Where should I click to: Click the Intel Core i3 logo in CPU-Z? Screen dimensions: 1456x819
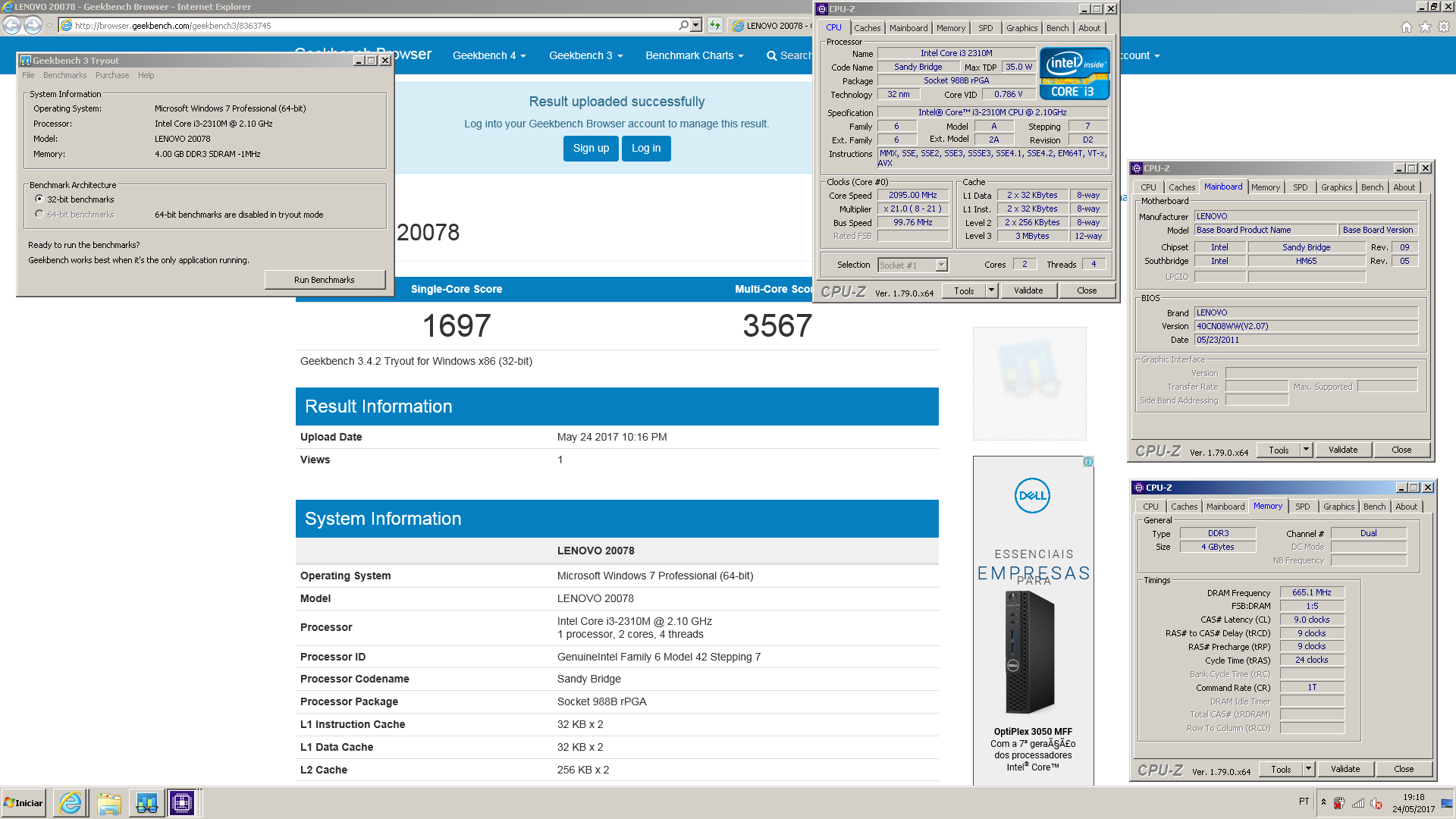click(1075, 74)
